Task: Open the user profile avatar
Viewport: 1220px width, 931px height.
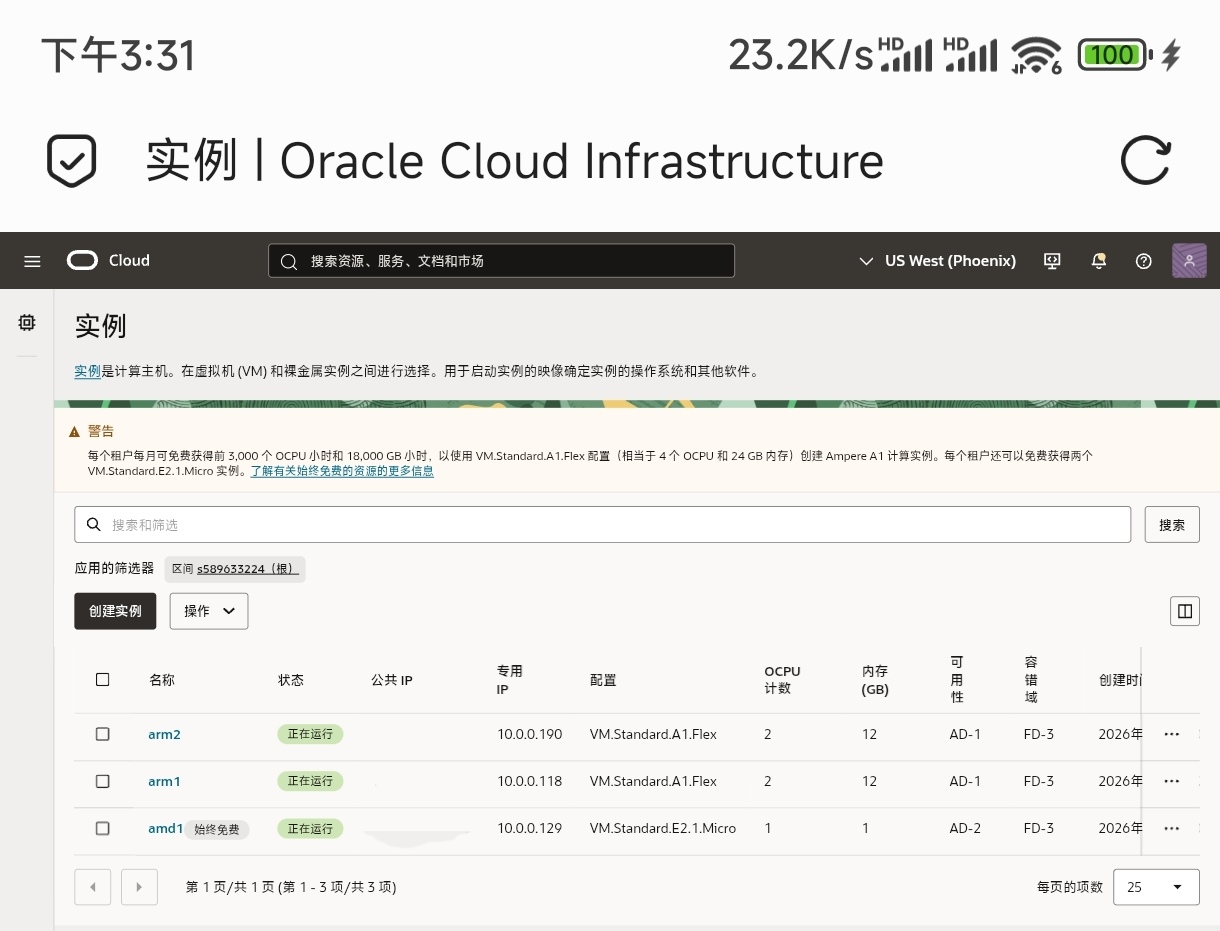Action: click(1189, 261)
